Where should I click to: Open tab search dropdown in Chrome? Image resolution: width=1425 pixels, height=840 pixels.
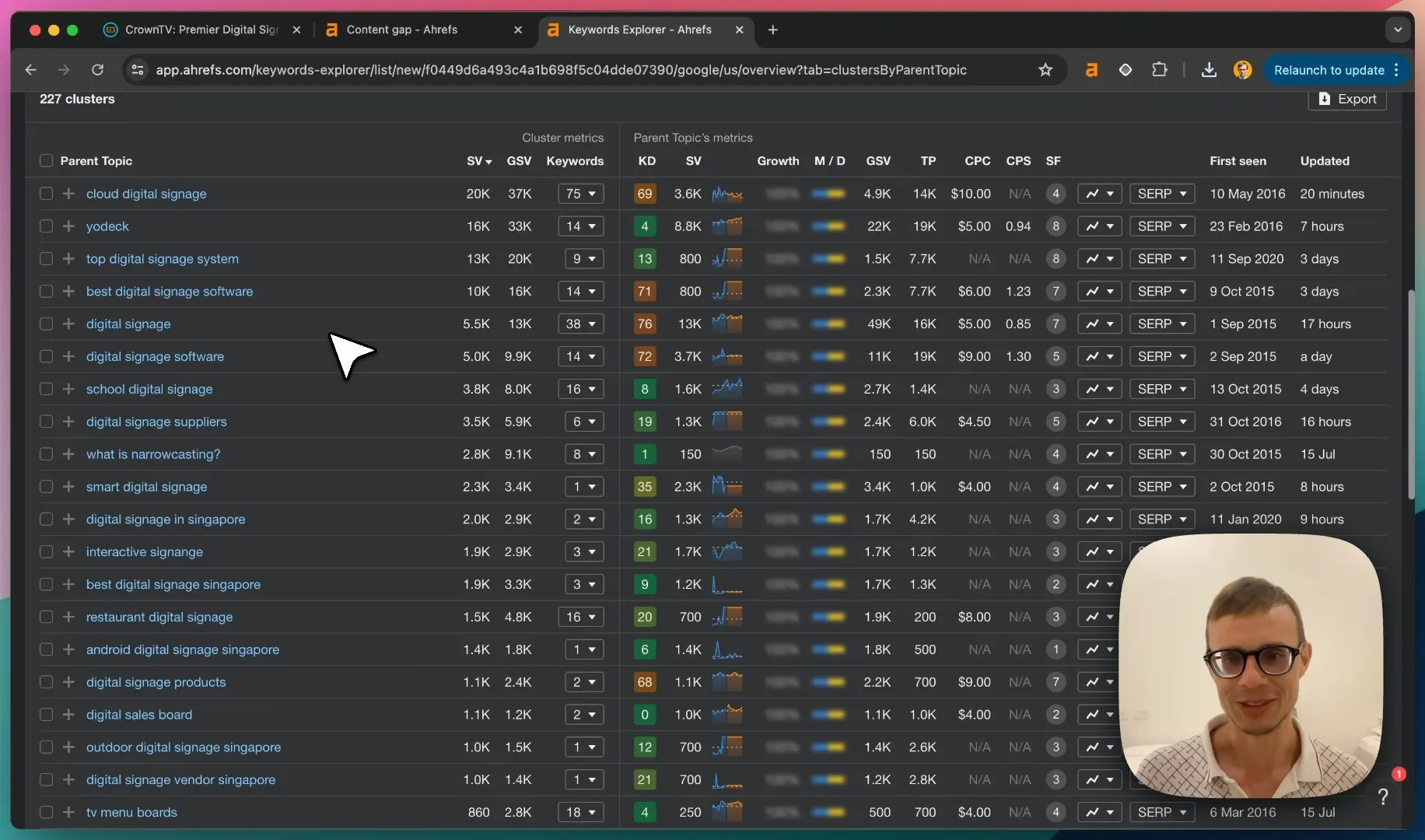coord(1398,30)
